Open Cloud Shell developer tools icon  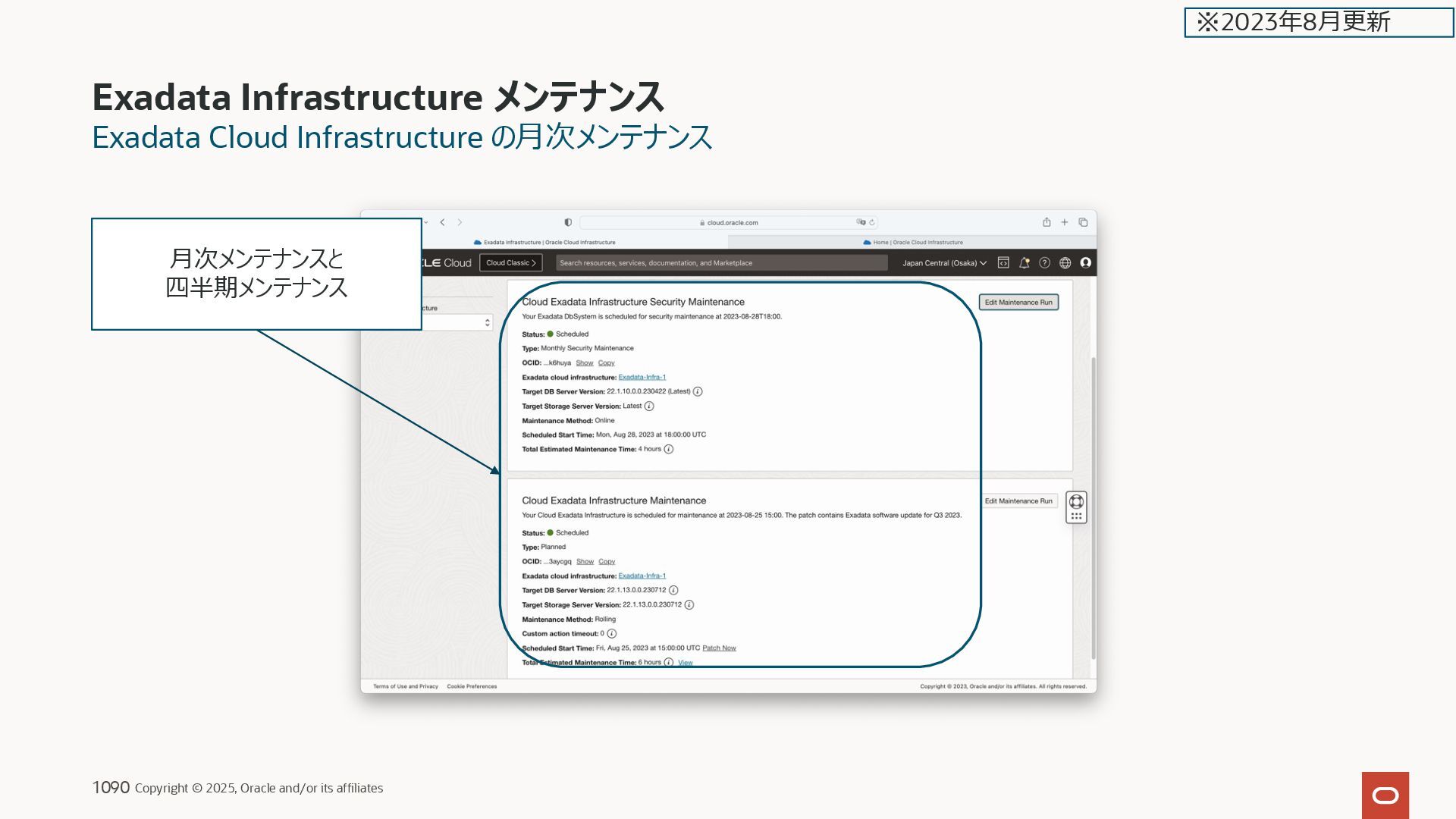(1003, 263)
